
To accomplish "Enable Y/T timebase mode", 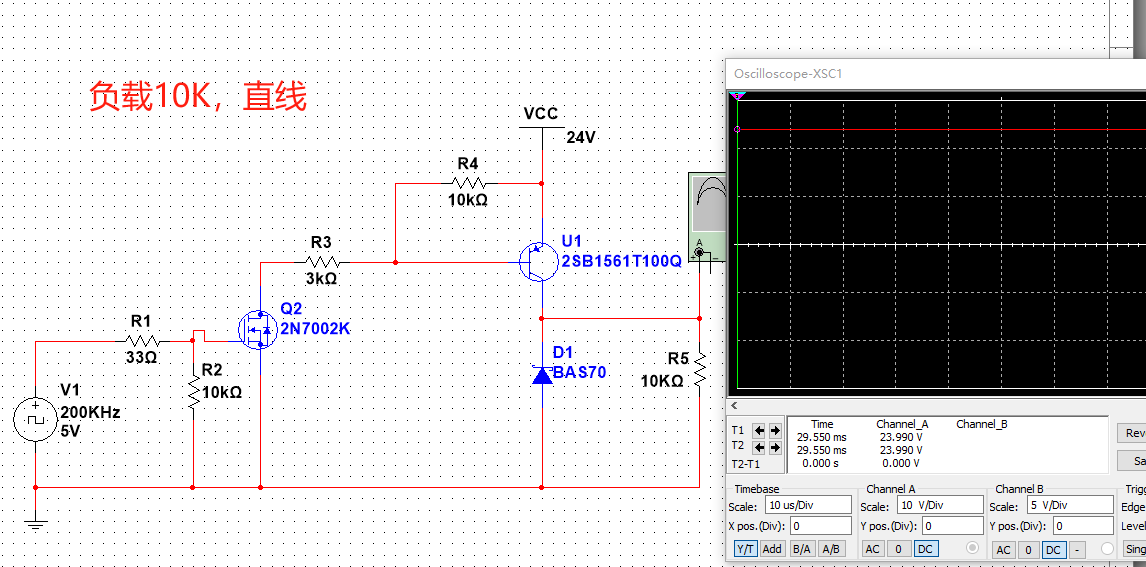I will pyautogui.click(x=745, y=549).
